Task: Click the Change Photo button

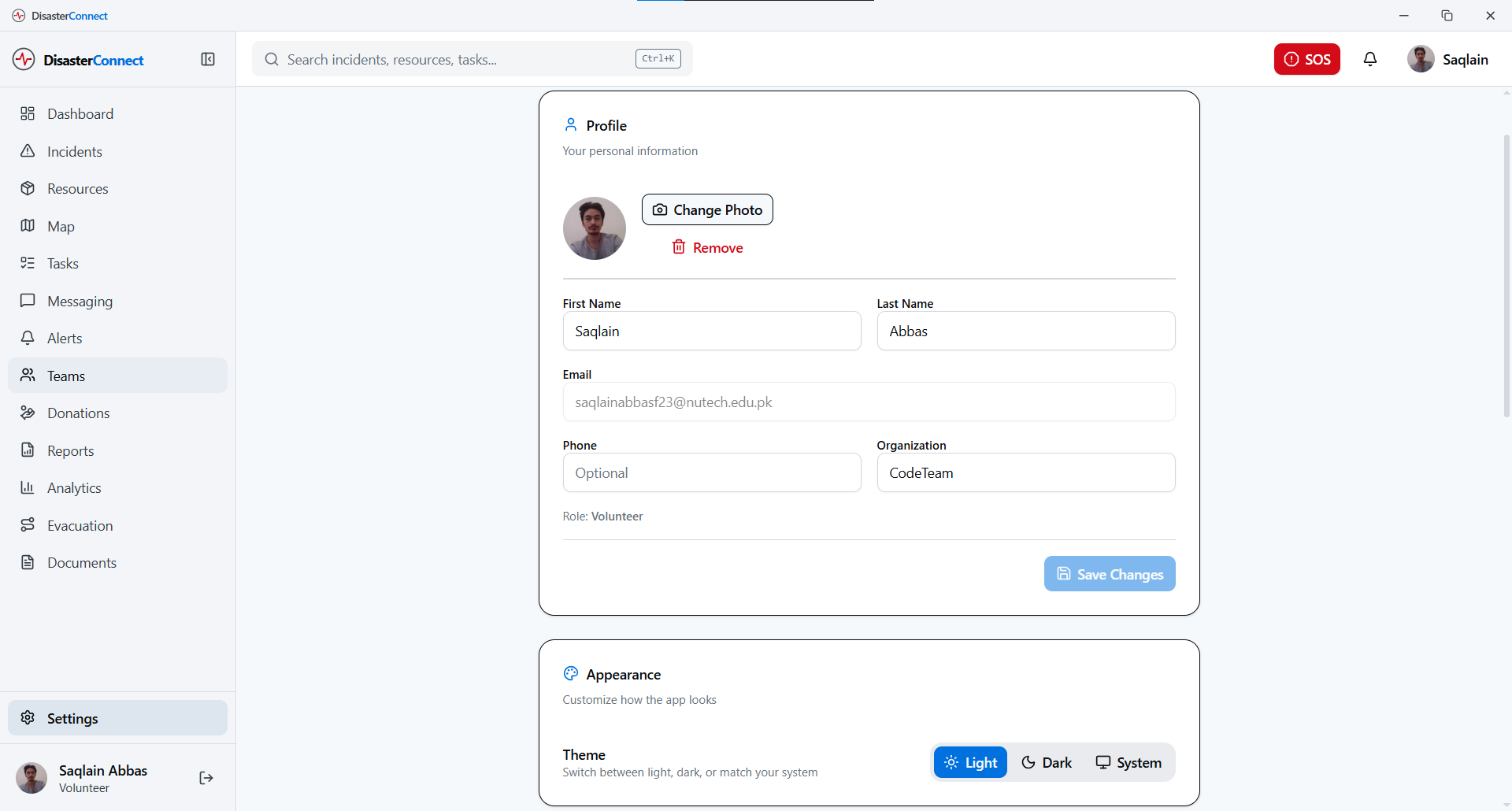Action: (707, 209)
